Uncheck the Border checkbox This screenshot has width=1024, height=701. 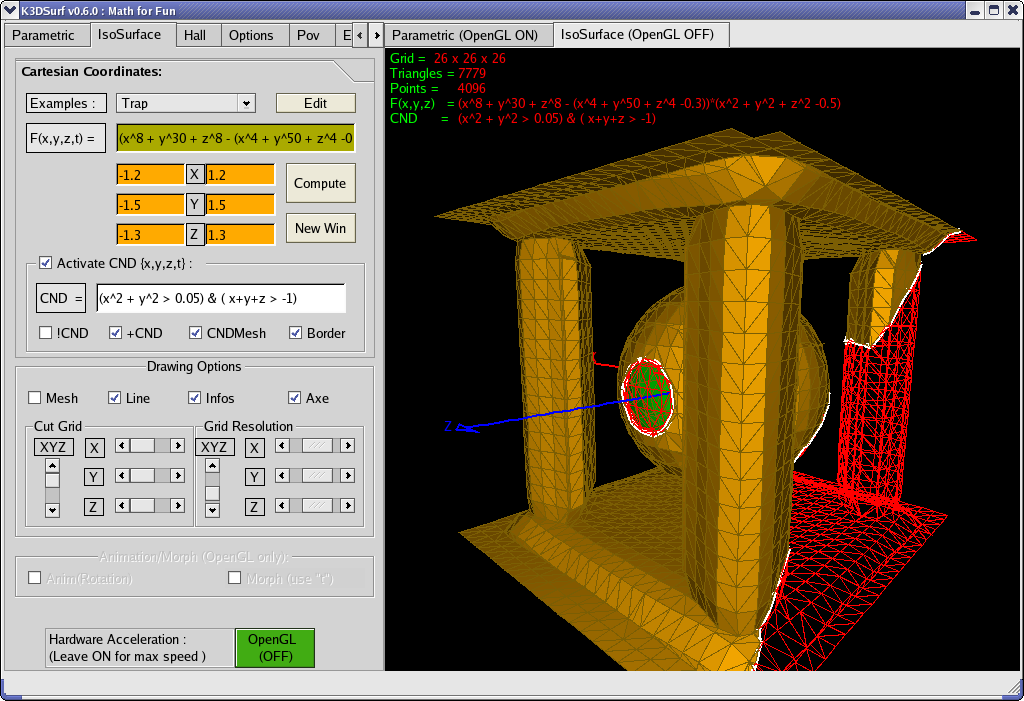click(x=296, y=333)
